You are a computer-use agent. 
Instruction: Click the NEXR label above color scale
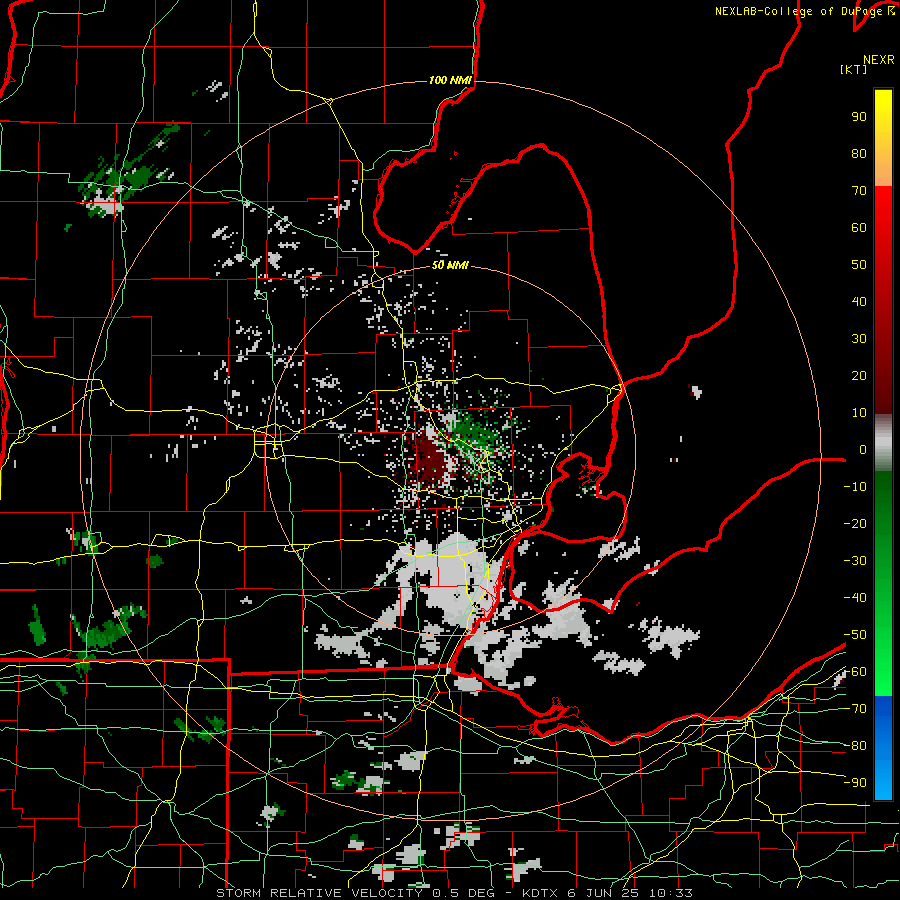pyautogui.click(x=879, y=60)
